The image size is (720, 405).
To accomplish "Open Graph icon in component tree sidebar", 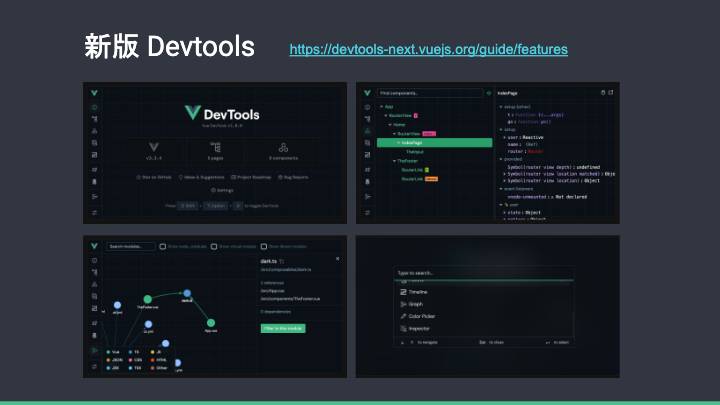I will [x=367, y=197].
